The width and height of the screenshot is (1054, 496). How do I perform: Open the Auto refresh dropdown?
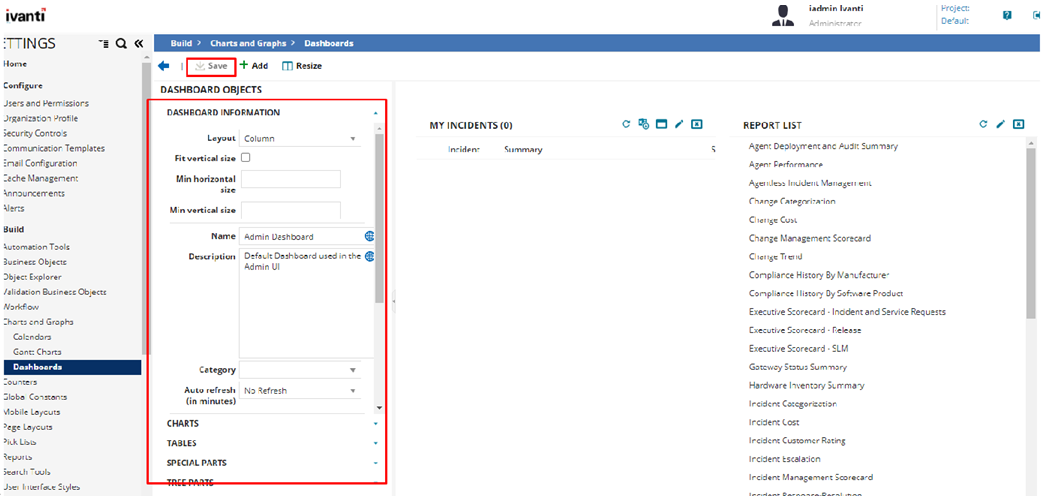click(300, 391)
